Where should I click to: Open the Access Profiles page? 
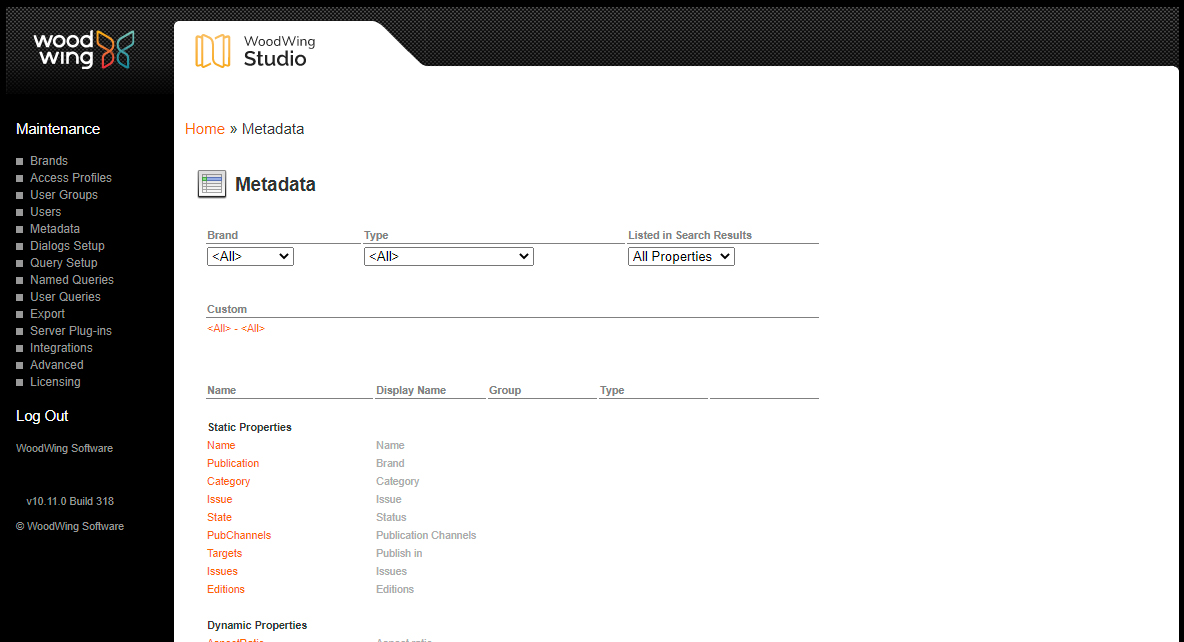(x=70, y=177)
